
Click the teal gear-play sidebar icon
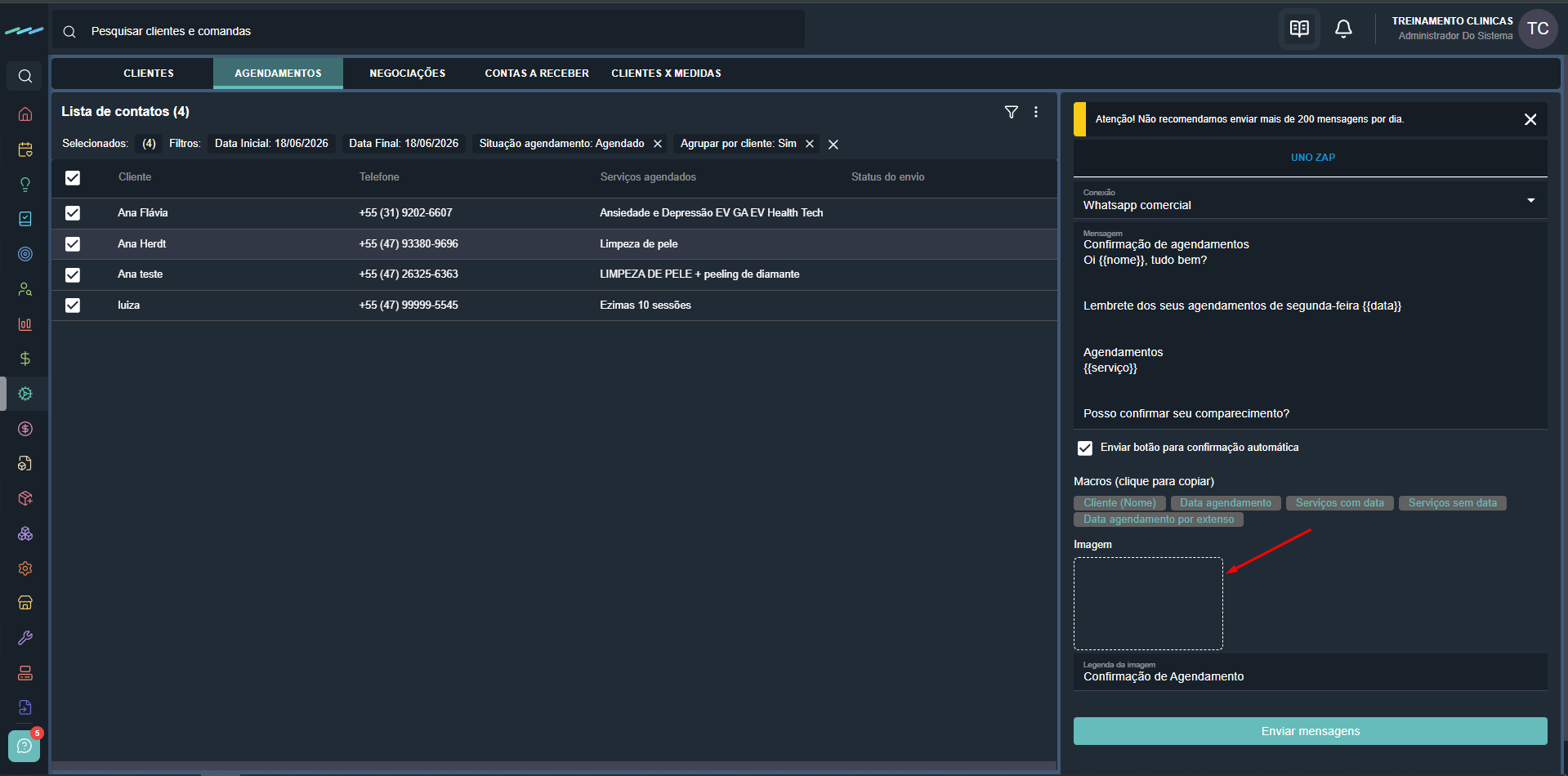(25, 394)
